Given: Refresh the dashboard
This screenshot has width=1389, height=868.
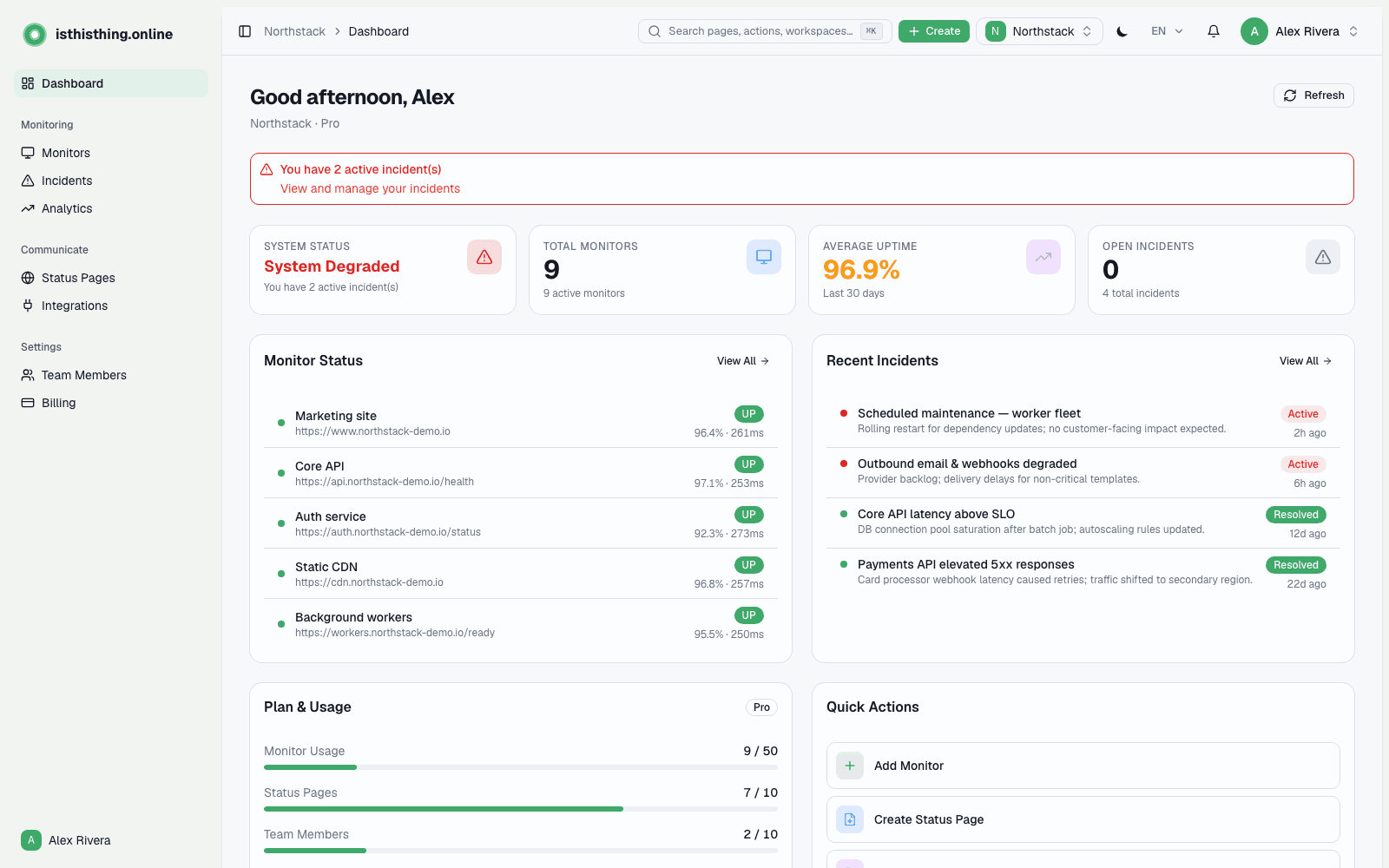Looking at the screenshot, I should pos(1313,95).
